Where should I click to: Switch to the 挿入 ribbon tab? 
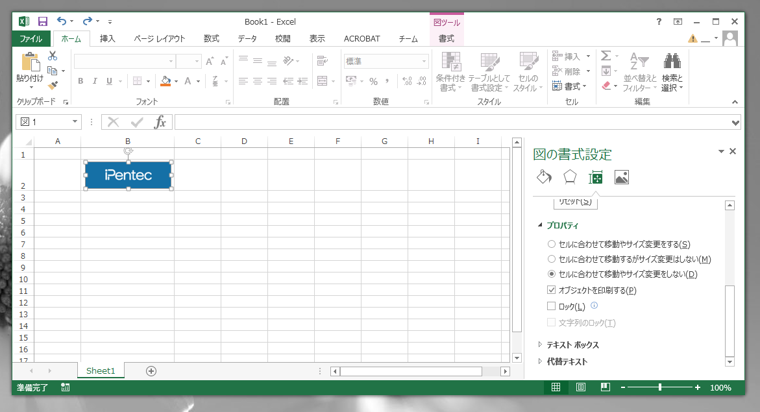[x=107, y=39]
